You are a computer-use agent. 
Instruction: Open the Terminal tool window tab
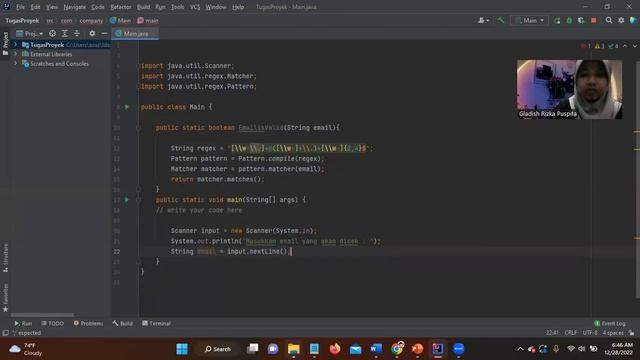pyautogui.click(x=156, y=323)
